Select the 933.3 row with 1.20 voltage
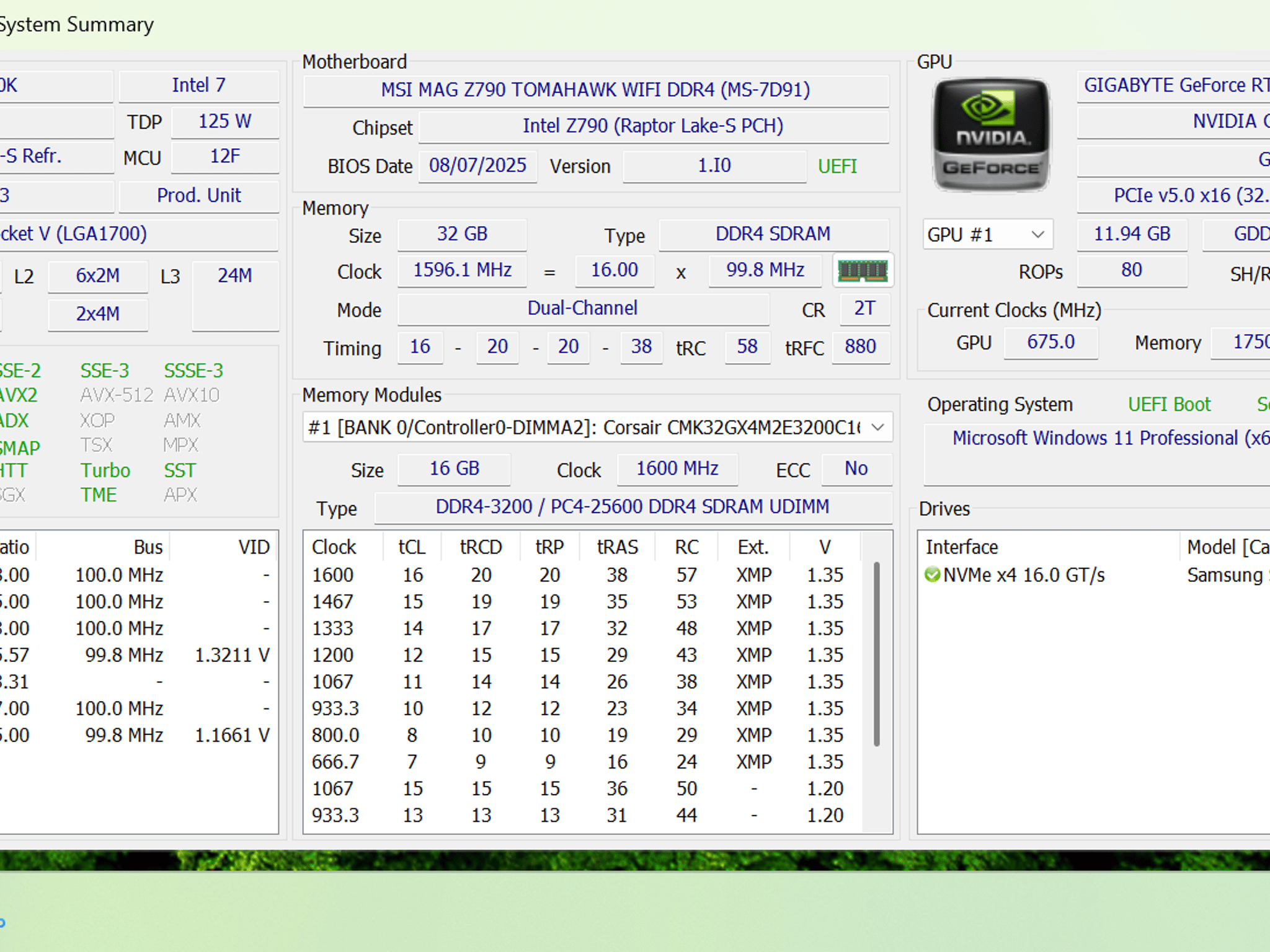1270x952 pixels. click(x=583, y=815)
